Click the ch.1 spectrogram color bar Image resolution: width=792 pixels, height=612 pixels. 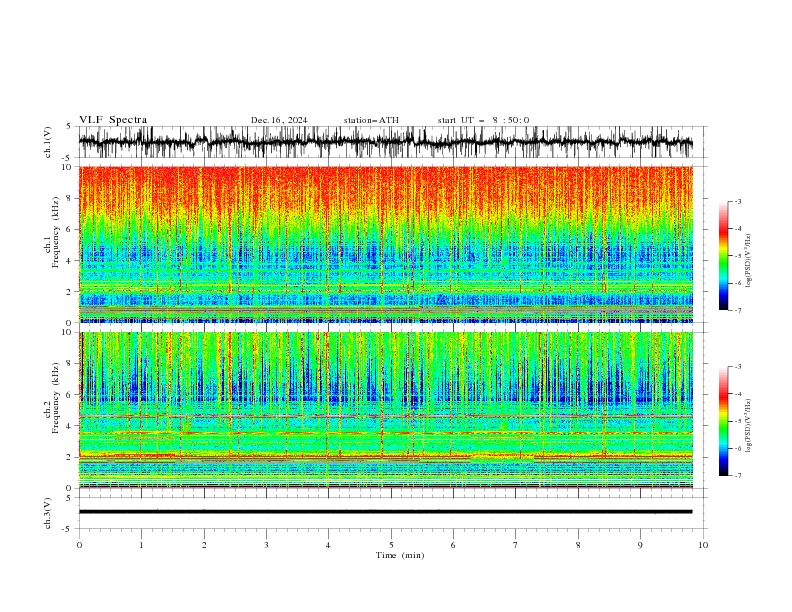[x=723, y=256]
